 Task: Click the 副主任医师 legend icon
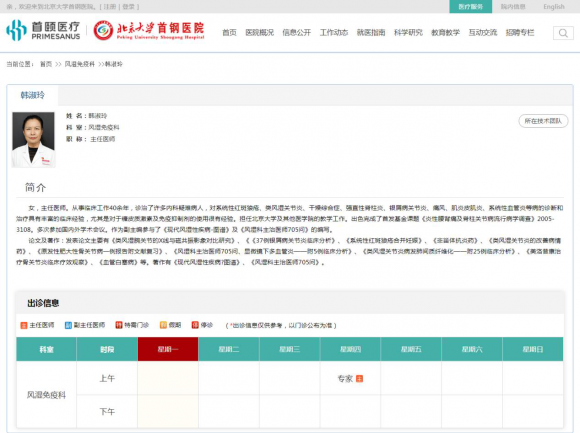point(68,325)
